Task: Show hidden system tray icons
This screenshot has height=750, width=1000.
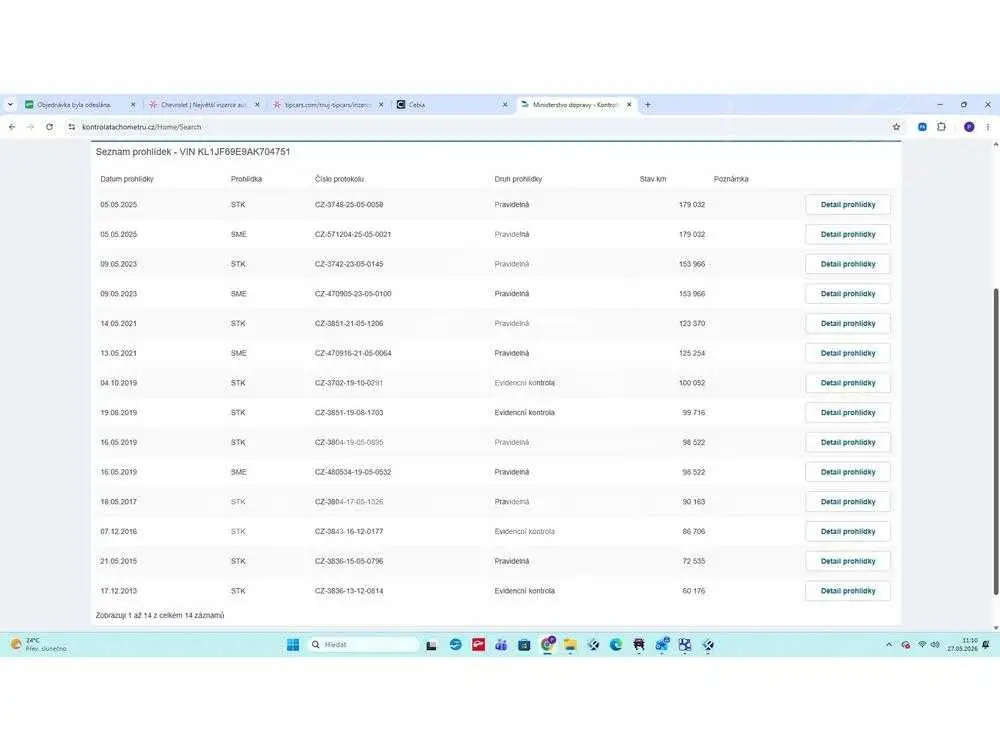Action: point(889,645)
